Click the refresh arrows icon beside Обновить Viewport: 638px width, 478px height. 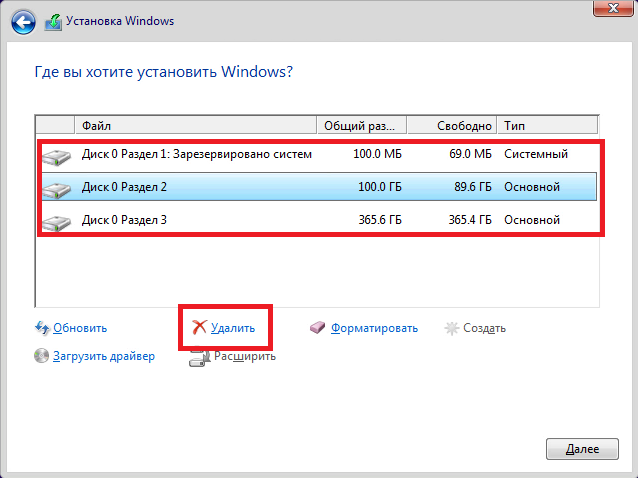pyautogui.click(x=42, y=328)
